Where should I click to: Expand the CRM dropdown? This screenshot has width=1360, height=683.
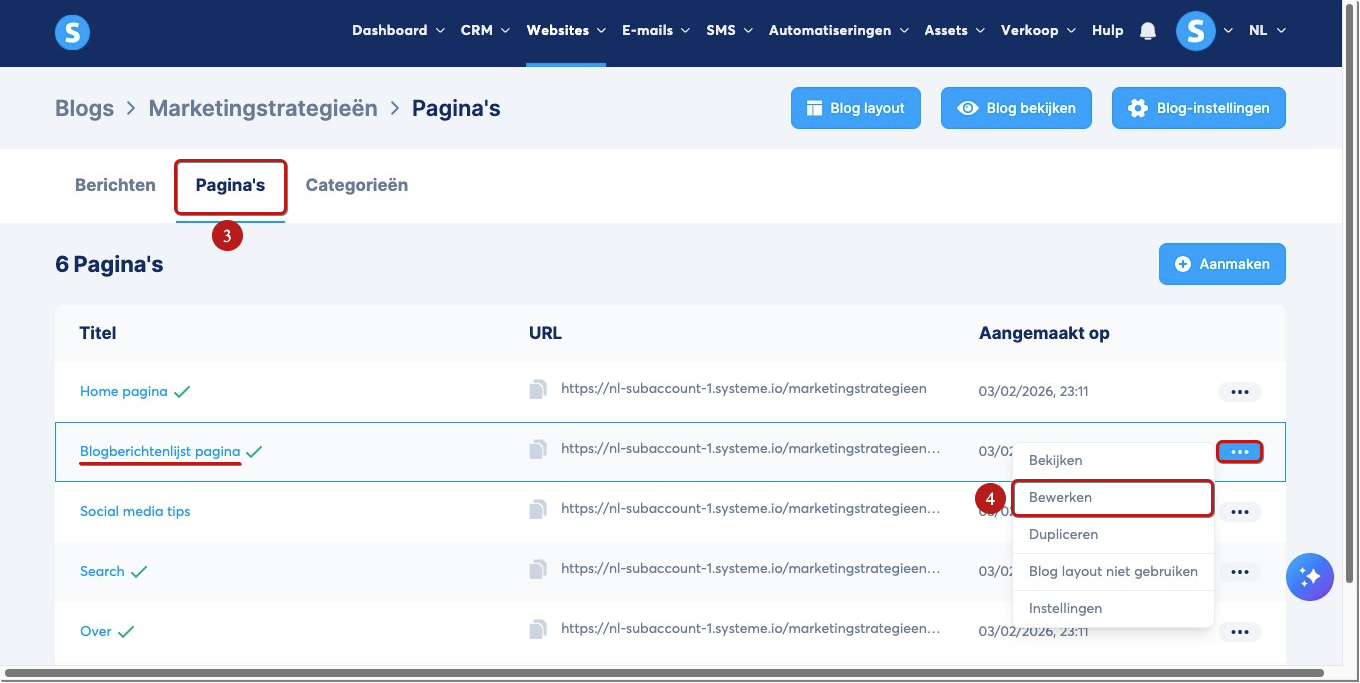coord(485,30)
